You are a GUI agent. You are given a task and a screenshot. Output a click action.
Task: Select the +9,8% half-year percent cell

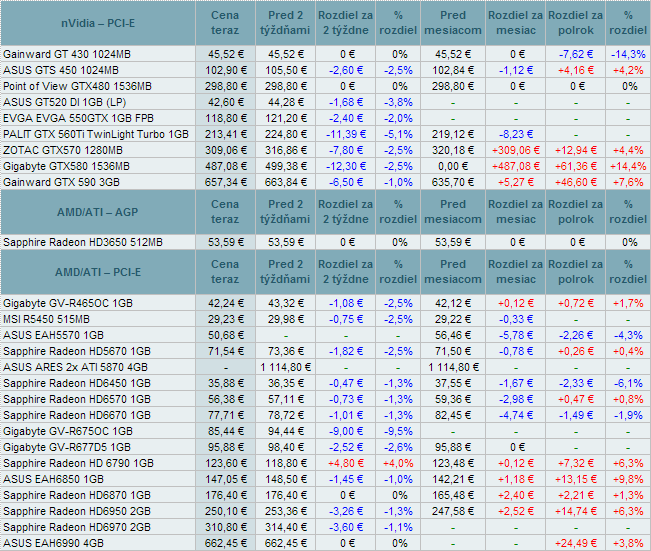tap(628, 479)
